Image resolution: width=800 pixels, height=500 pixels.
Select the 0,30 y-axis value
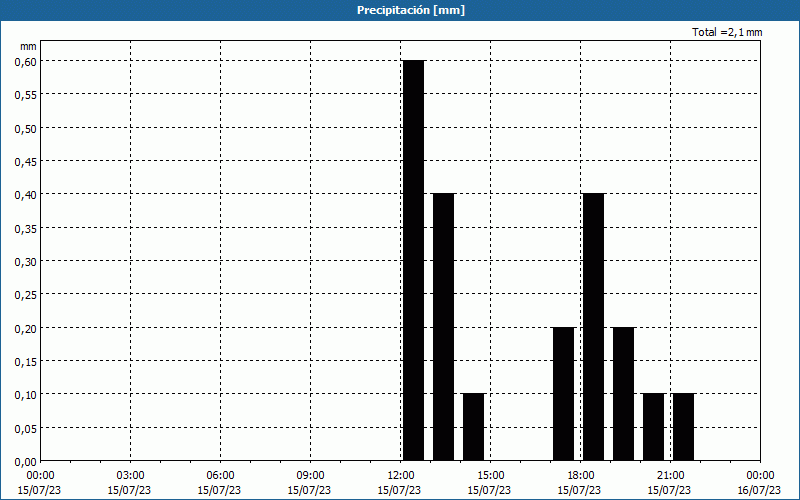tap(26, 262)
